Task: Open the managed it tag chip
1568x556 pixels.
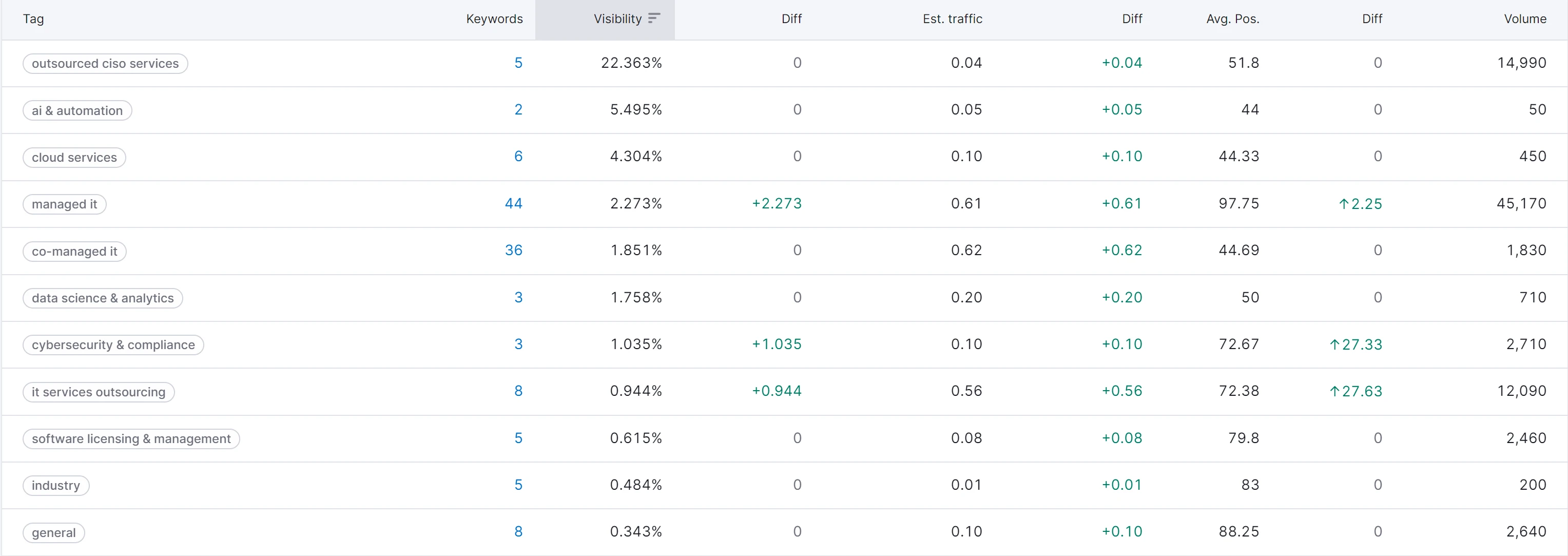Action: (x=65, y=204)
